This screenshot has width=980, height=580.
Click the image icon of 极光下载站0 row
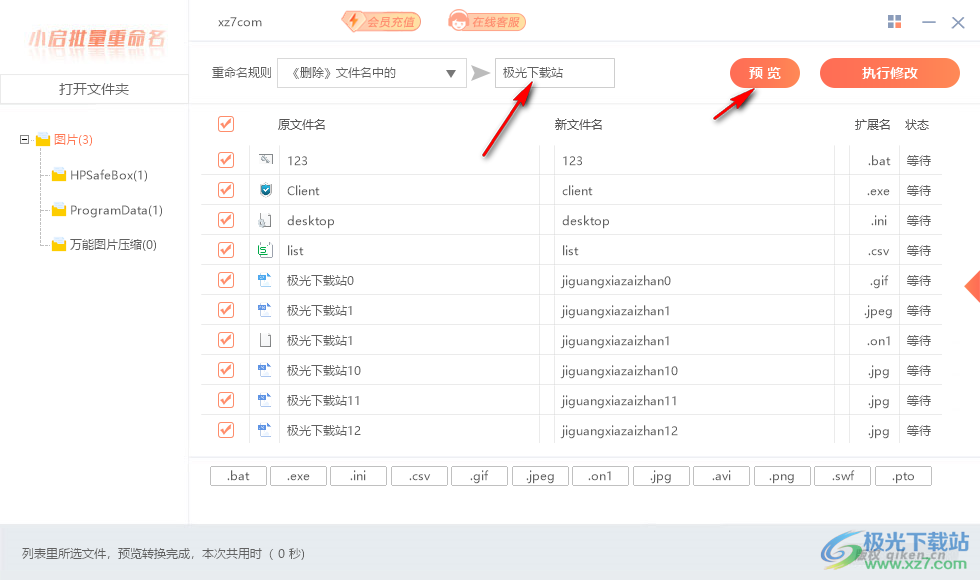(x=265, y=280)
